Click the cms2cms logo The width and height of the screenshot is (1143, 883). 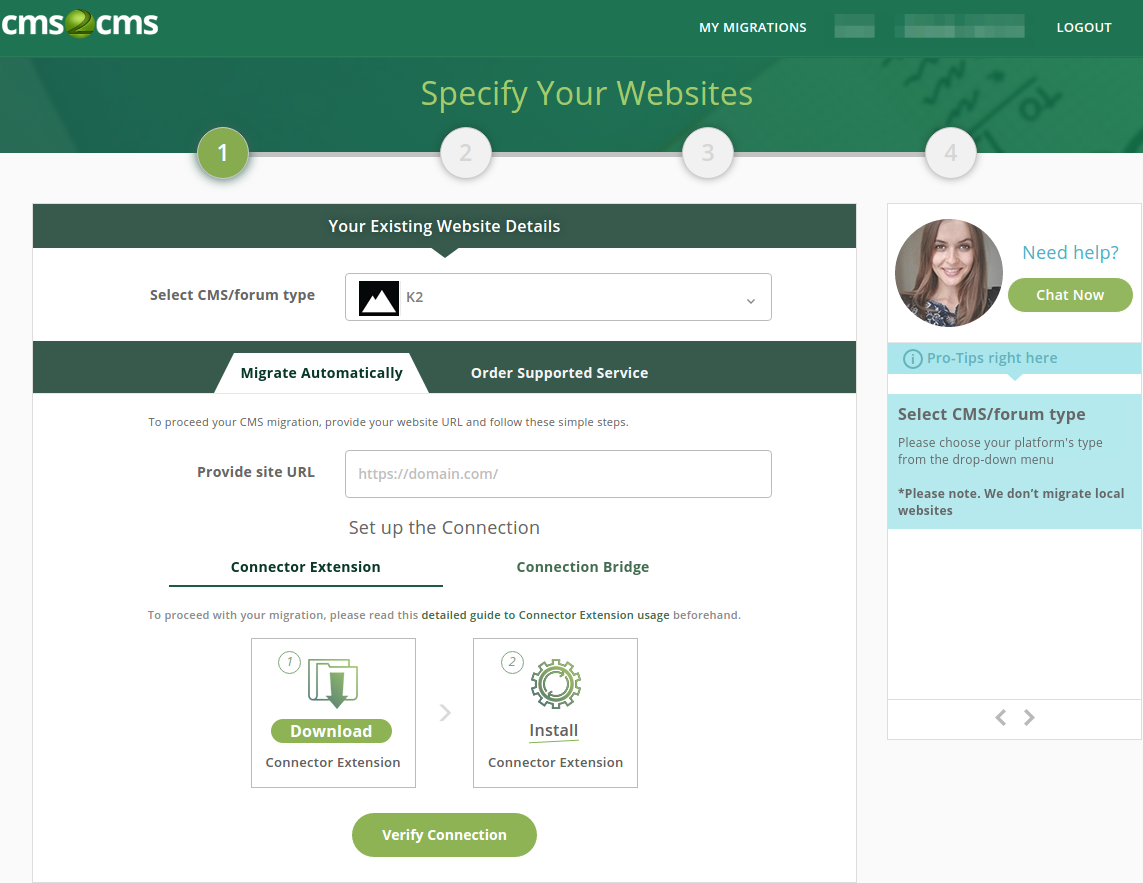(x=79, y=23)
